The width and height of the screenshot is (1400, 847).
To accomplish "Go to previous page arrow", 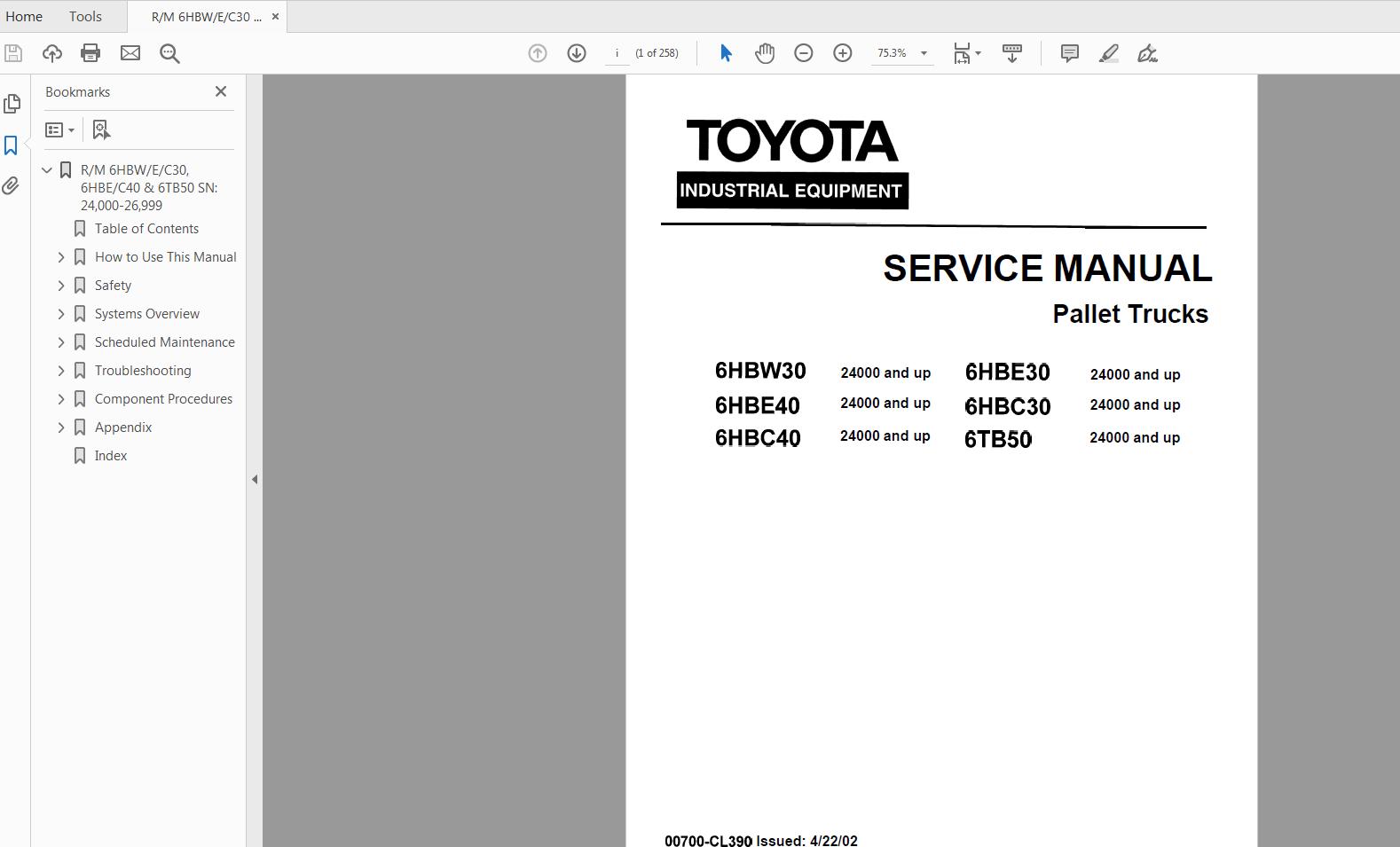I will [x=538, y=53].
